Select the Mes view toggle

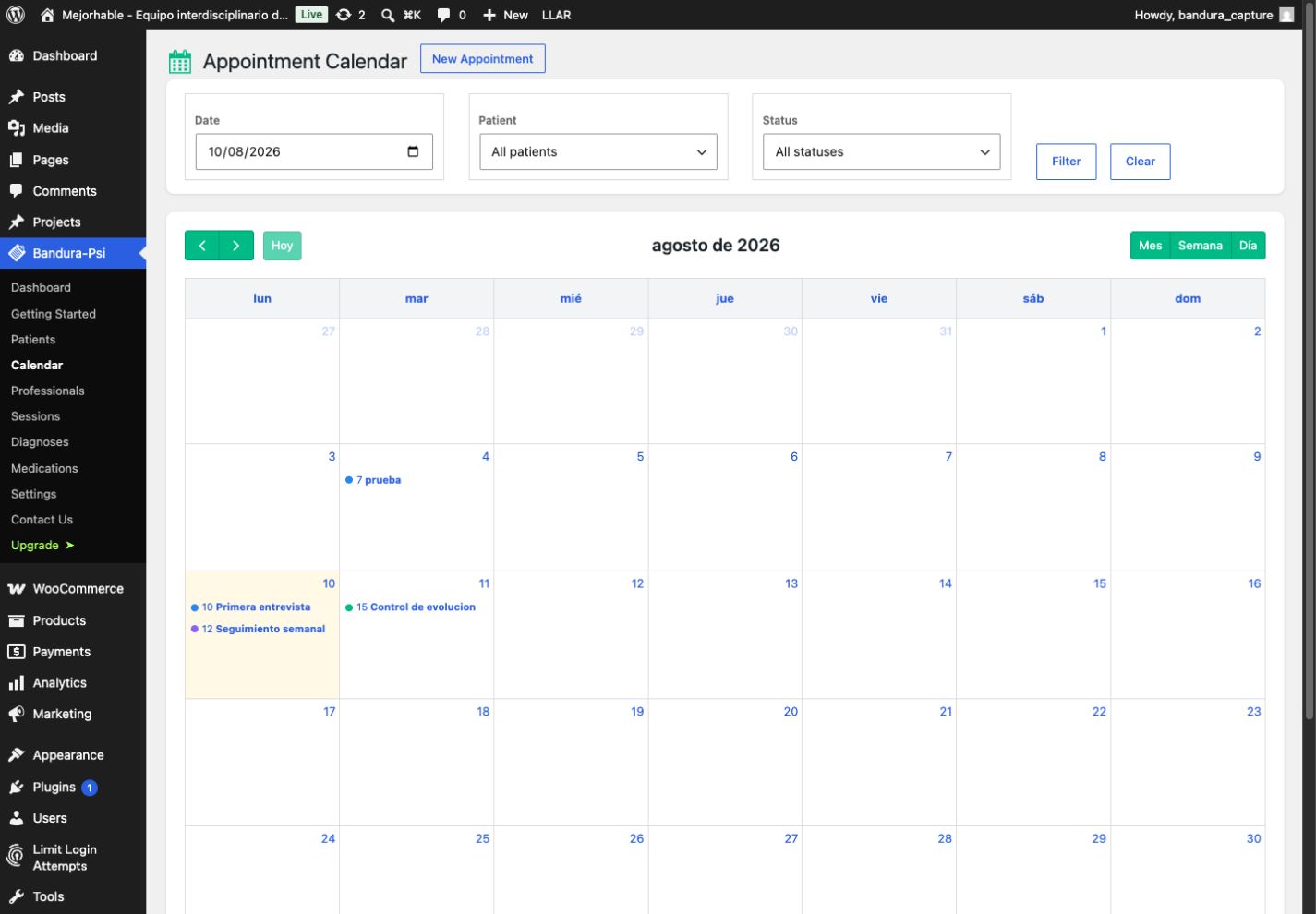pos(1150,246)
